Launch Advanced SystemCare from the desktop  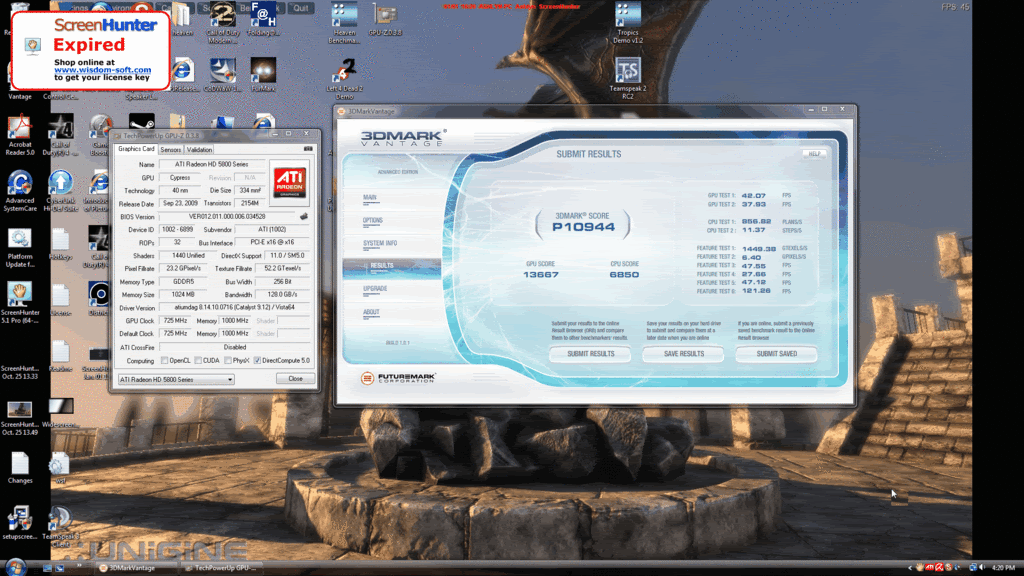pyautogui.click(x=20, y=191)
